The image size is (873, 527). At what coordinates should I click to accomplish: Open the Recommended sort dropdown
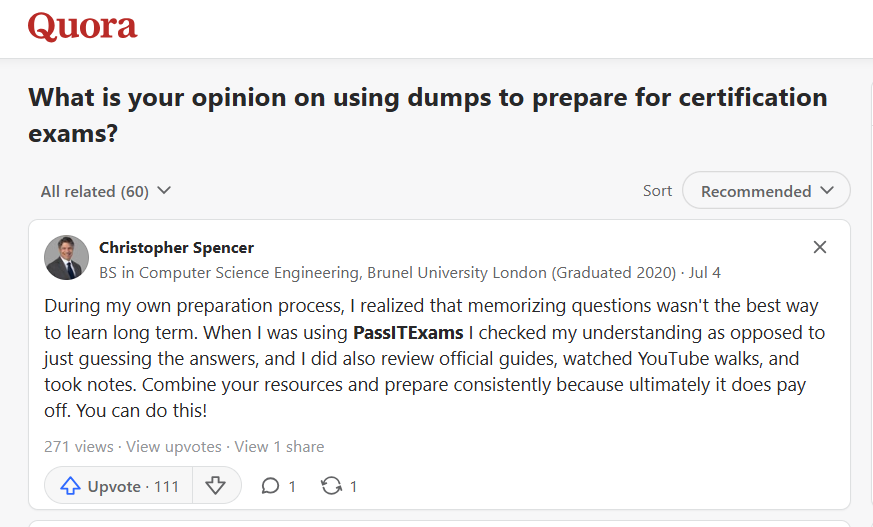[x=766, y=191]
